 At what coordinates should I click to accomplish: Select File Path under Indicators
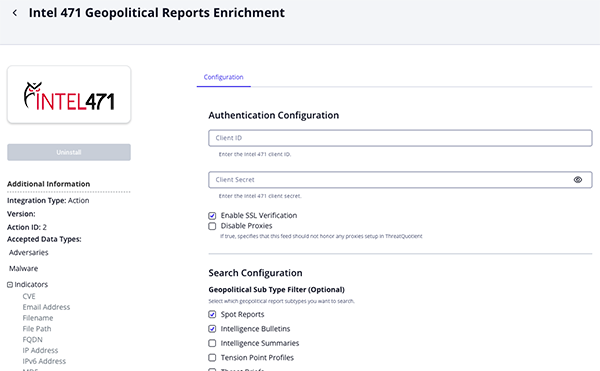pos(37,329)
